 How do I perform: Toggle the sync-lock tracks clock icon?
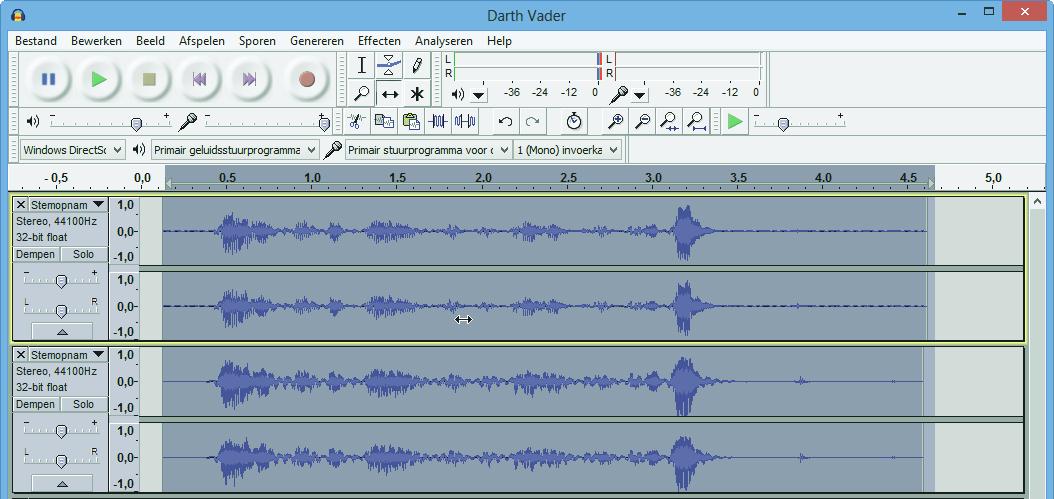573,122
